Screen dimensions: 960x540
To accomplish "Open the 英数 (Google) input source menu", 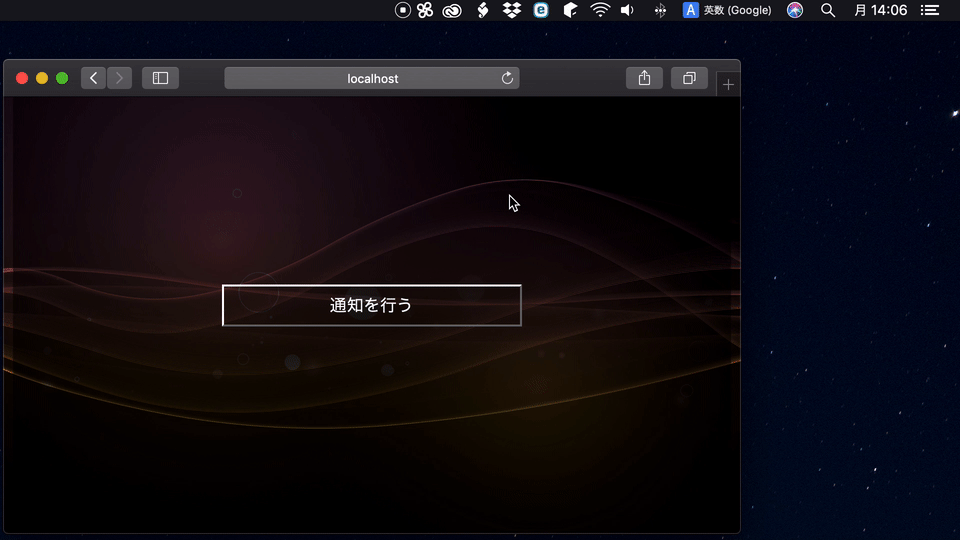I will [x=728, y=10].
